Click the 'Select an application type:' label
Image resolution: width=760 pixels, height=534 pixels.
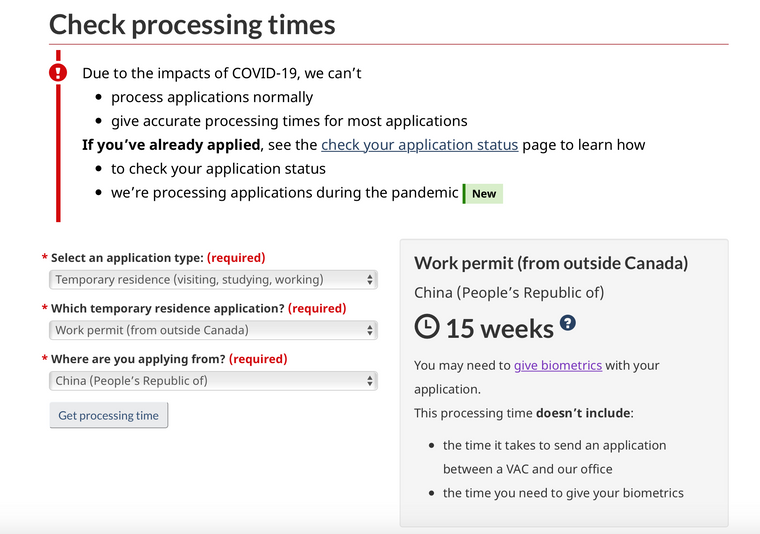pyautogui.click(x=127, y=258)
